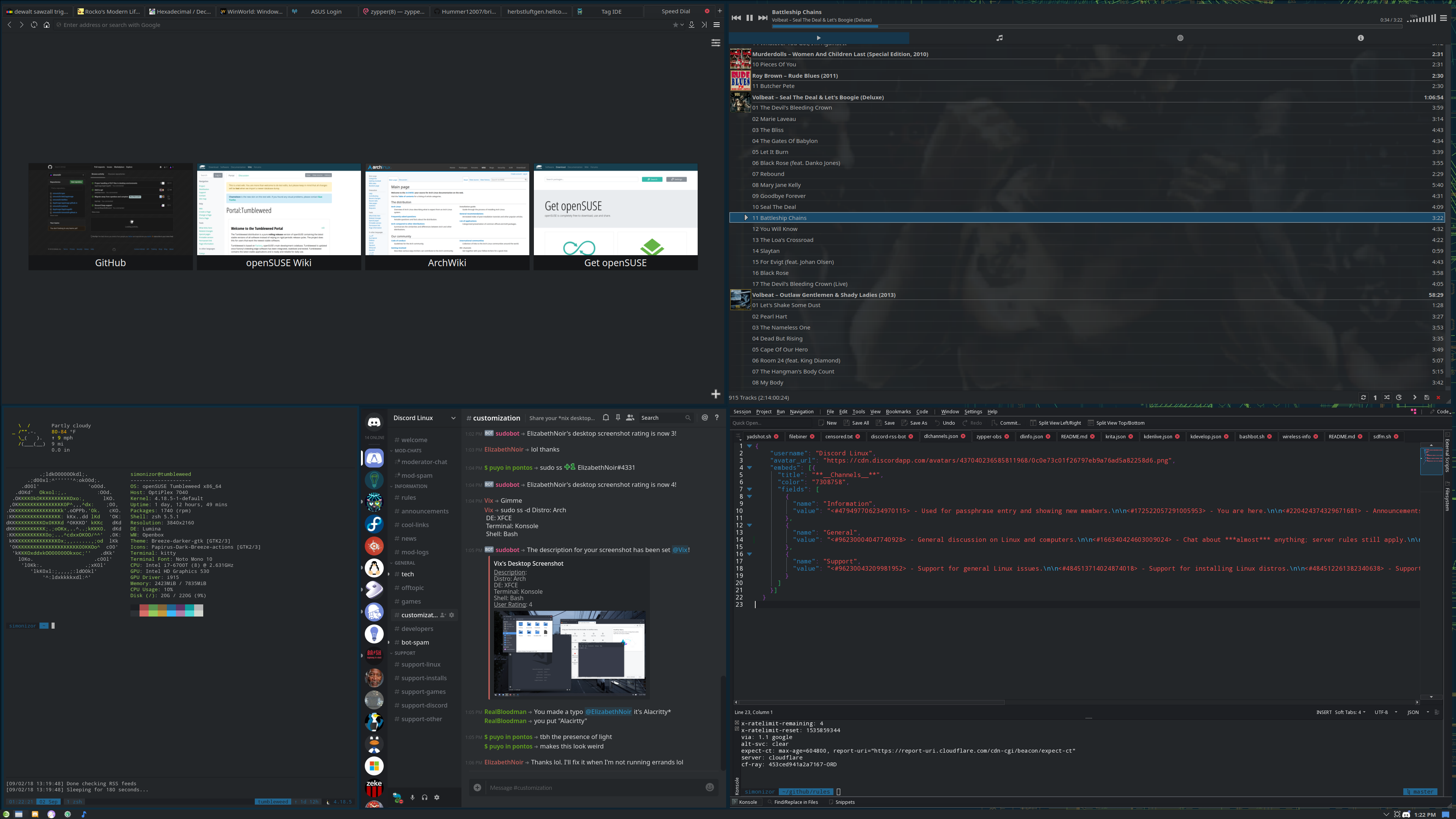This screenshot has width=1456, height=819.
Task: Open browser home page
Action: pos(46,25)
